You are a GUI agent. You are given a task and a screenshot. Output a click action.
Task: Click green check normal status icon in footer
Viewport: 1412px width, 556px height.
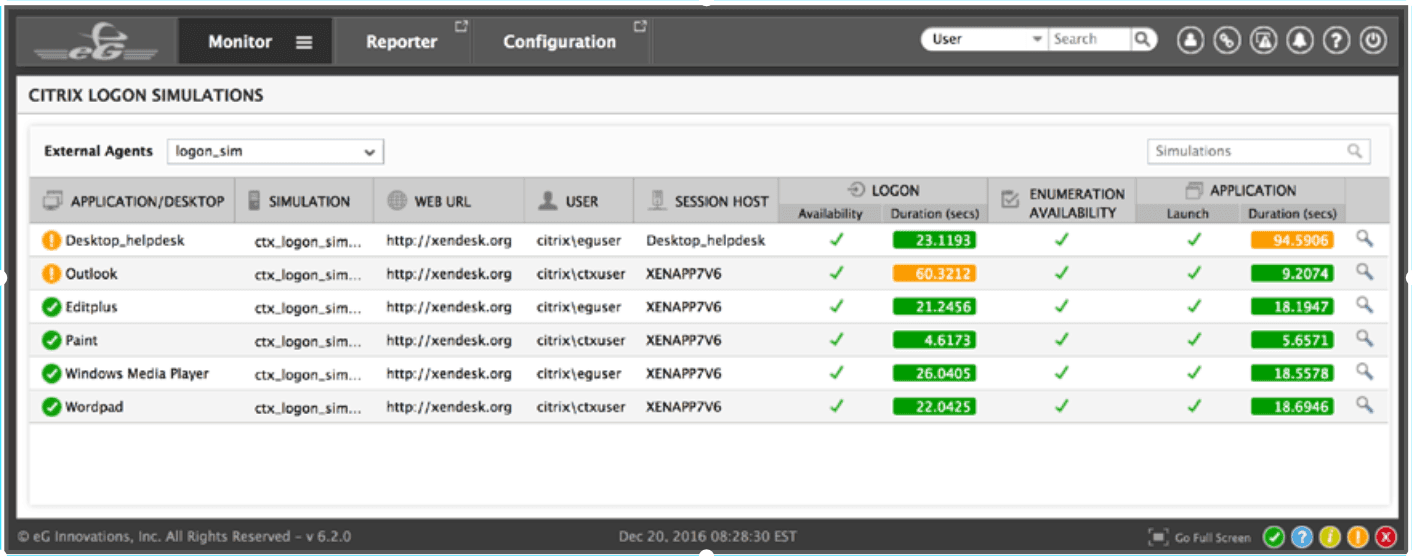1274,537
